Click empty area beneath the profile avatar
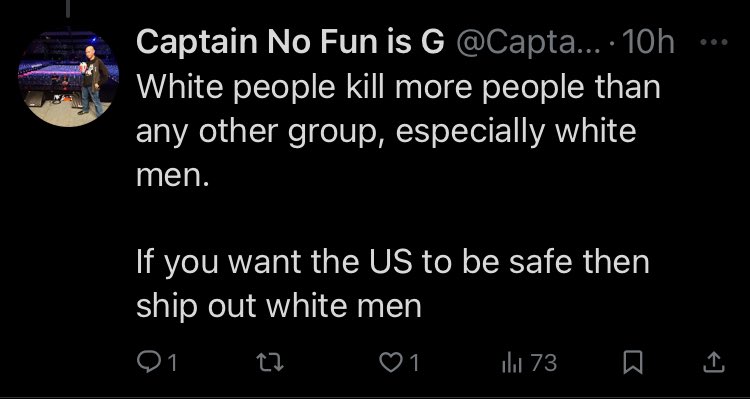 point(68,239)
